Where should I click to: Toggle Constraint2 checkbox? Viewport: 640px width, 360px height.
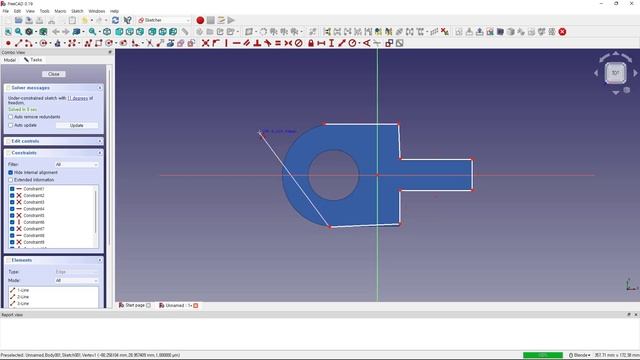(12, 196)
